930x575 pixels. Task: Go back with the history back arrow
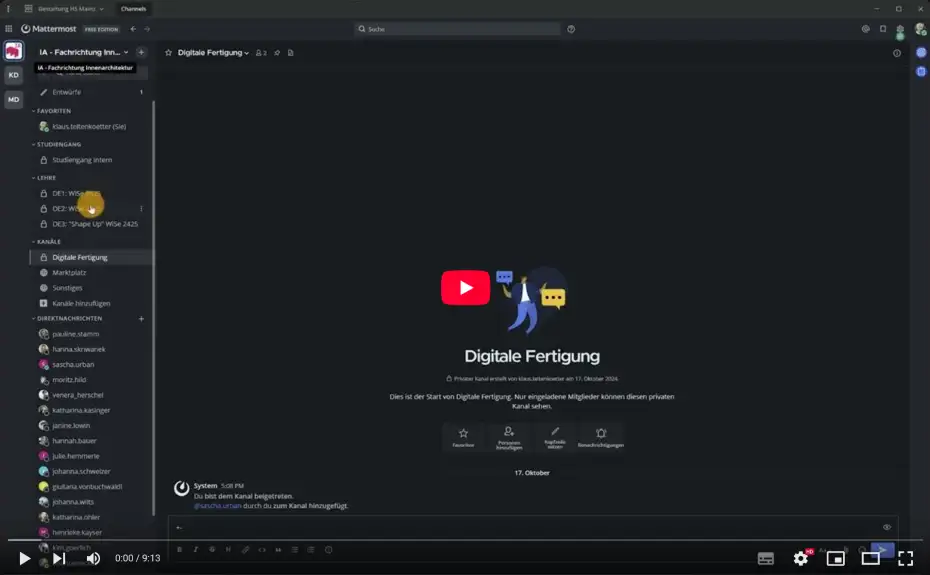(x=133, y=28)
